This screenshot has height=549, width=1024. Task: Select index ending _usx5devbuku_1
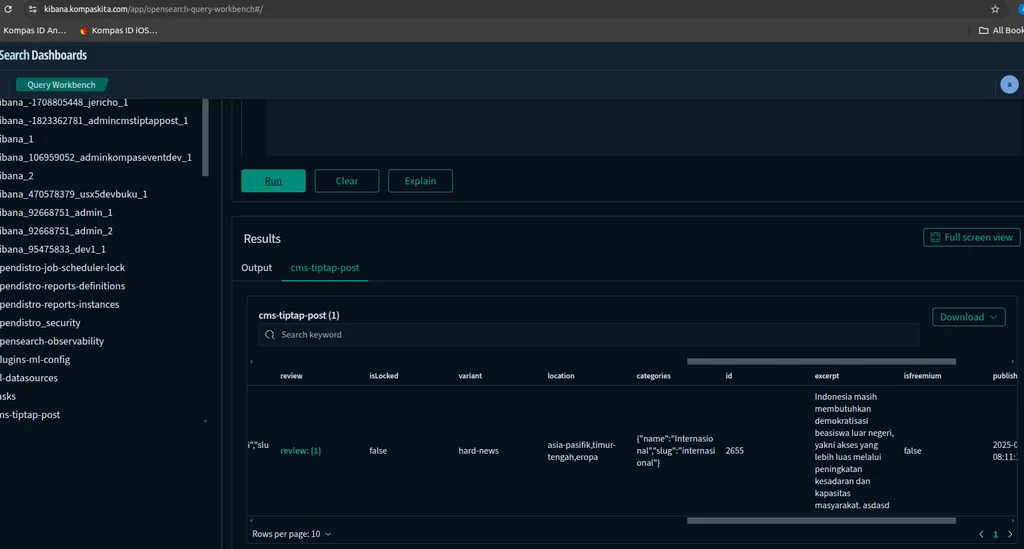point(74,194)
